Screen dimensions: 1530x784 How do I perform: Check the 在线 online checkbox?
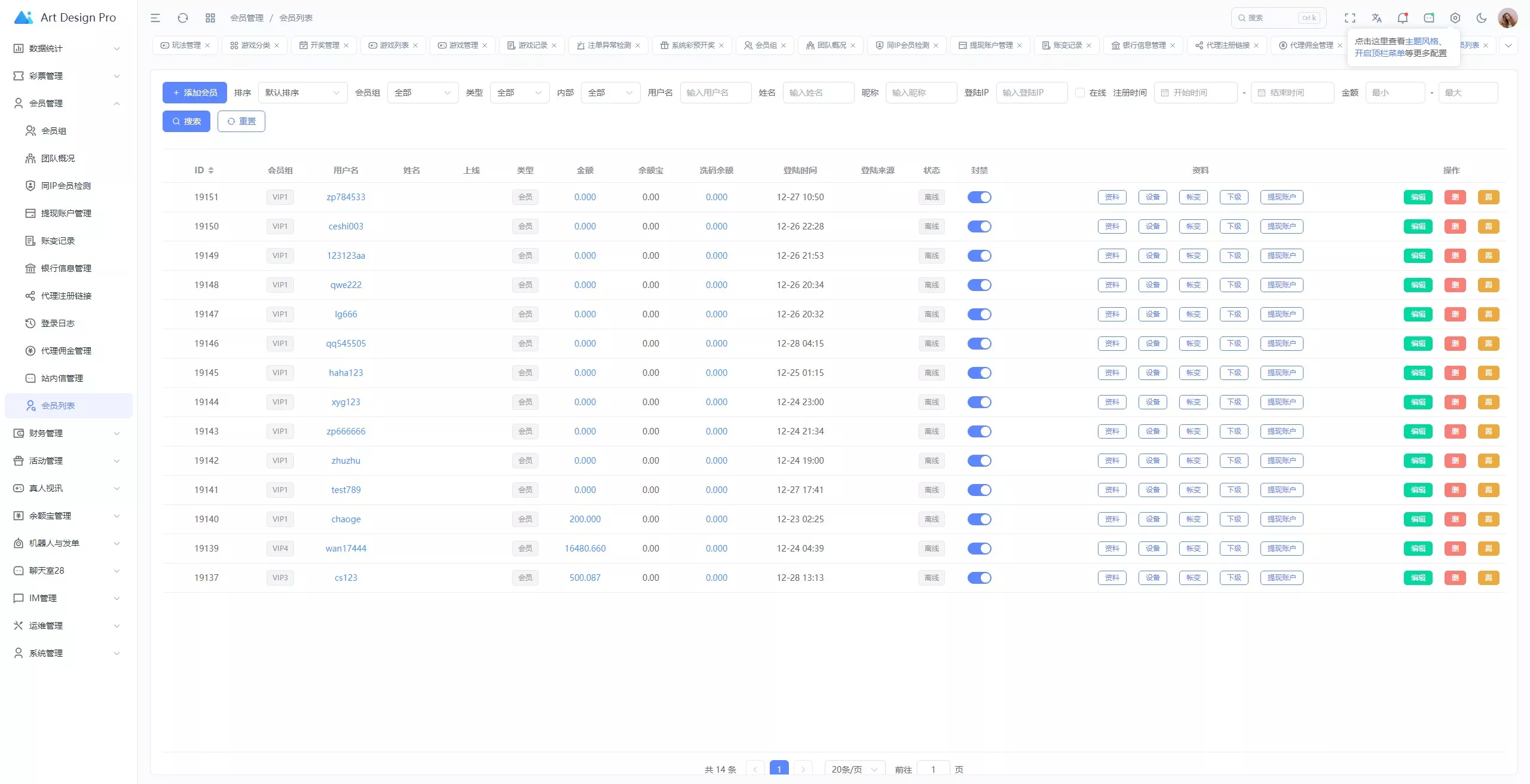[x=1080, y=93]
